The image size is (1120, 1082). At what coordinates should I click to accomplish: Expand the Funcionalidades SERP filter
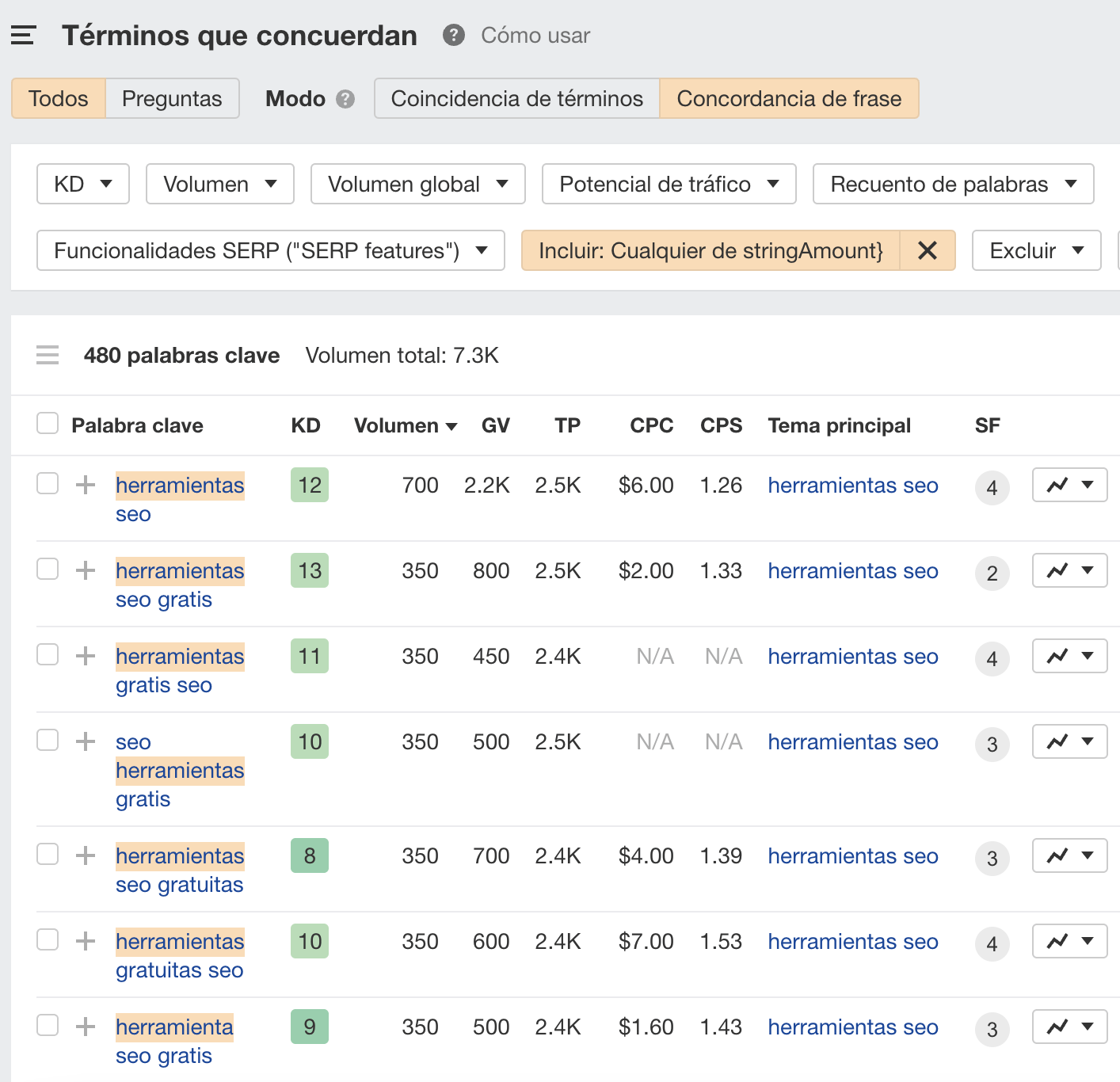pos(270,251)
